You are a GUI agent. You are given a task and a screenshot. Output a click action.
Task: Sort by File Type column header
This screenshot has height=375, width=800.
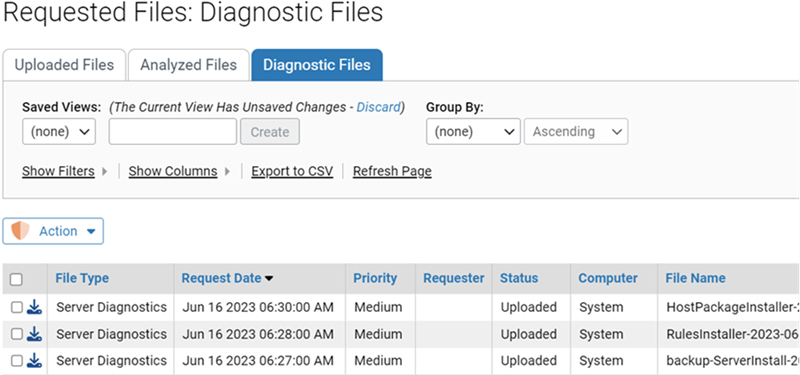coord(82,278)
